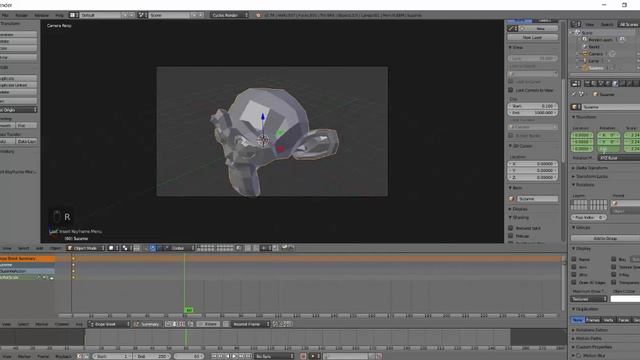This screenshot has height=360, width=640.
Task: Open the File menu
Action: [x=5, y=15]
